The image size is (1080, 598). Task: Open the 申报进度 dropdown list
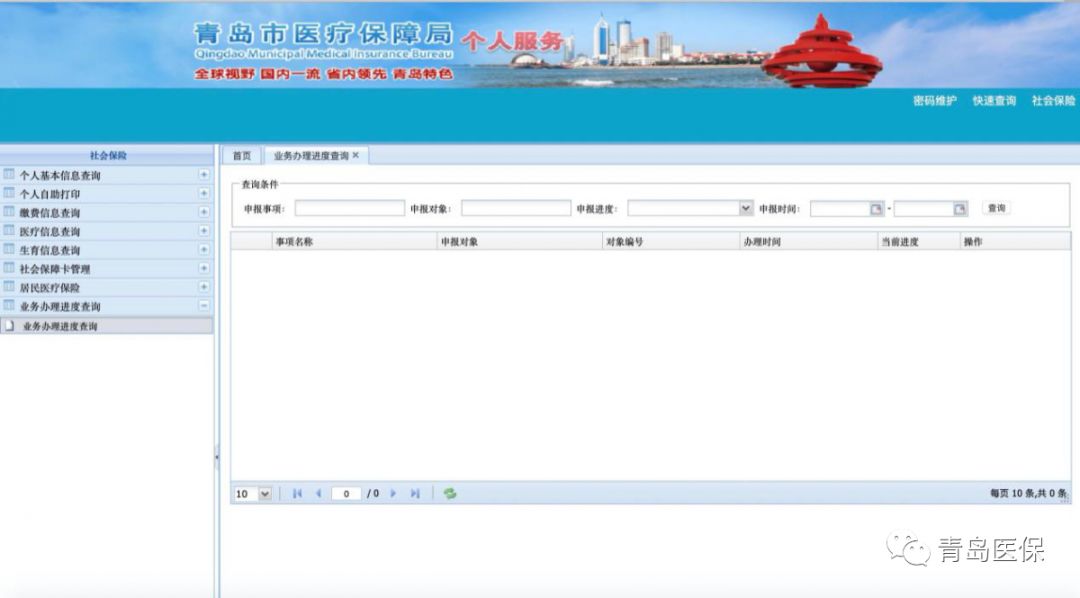[x=745, y=209]
